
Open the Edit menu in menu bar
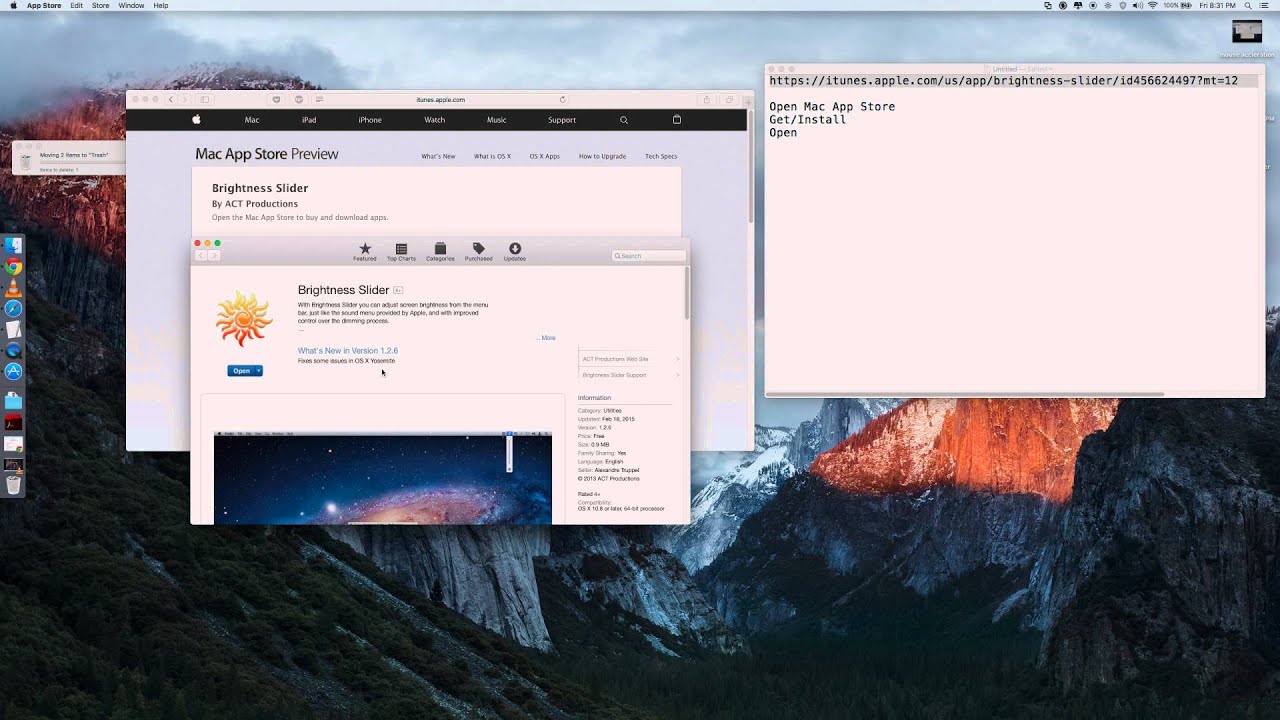(77, 5)
